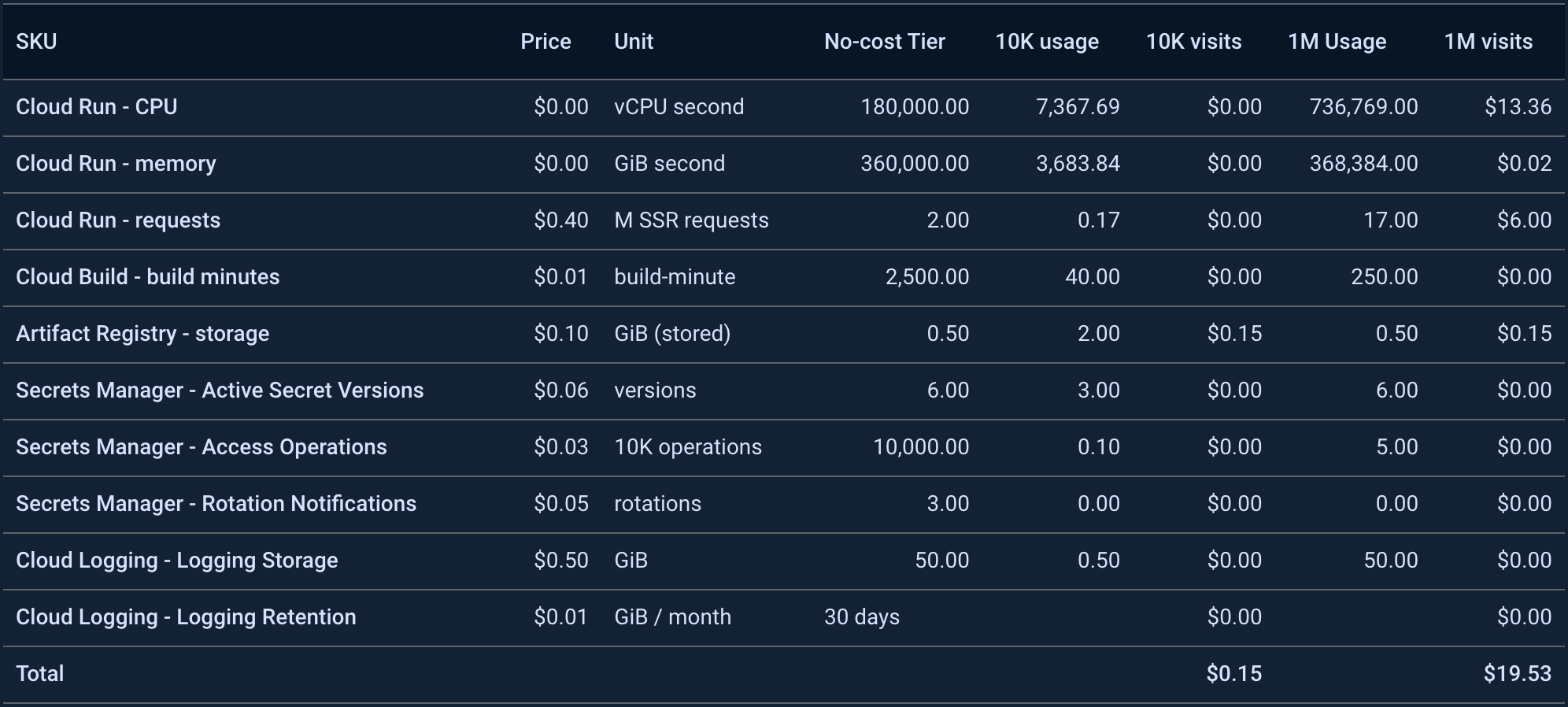Click the 7,367.69 usage value

point(1078,107)
